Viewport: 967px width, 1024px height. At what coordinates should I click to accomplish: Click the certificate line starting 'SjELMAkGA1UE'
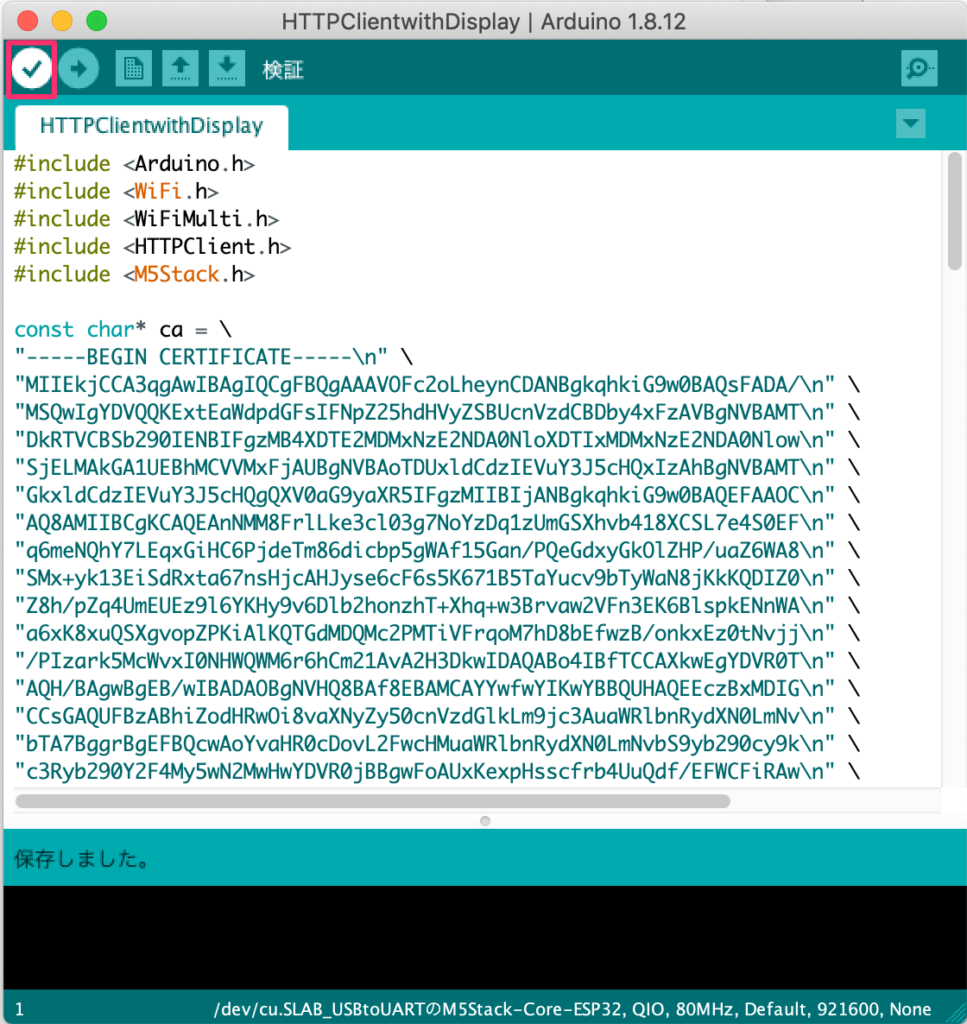pyautogui.click(x=437, y=468)
